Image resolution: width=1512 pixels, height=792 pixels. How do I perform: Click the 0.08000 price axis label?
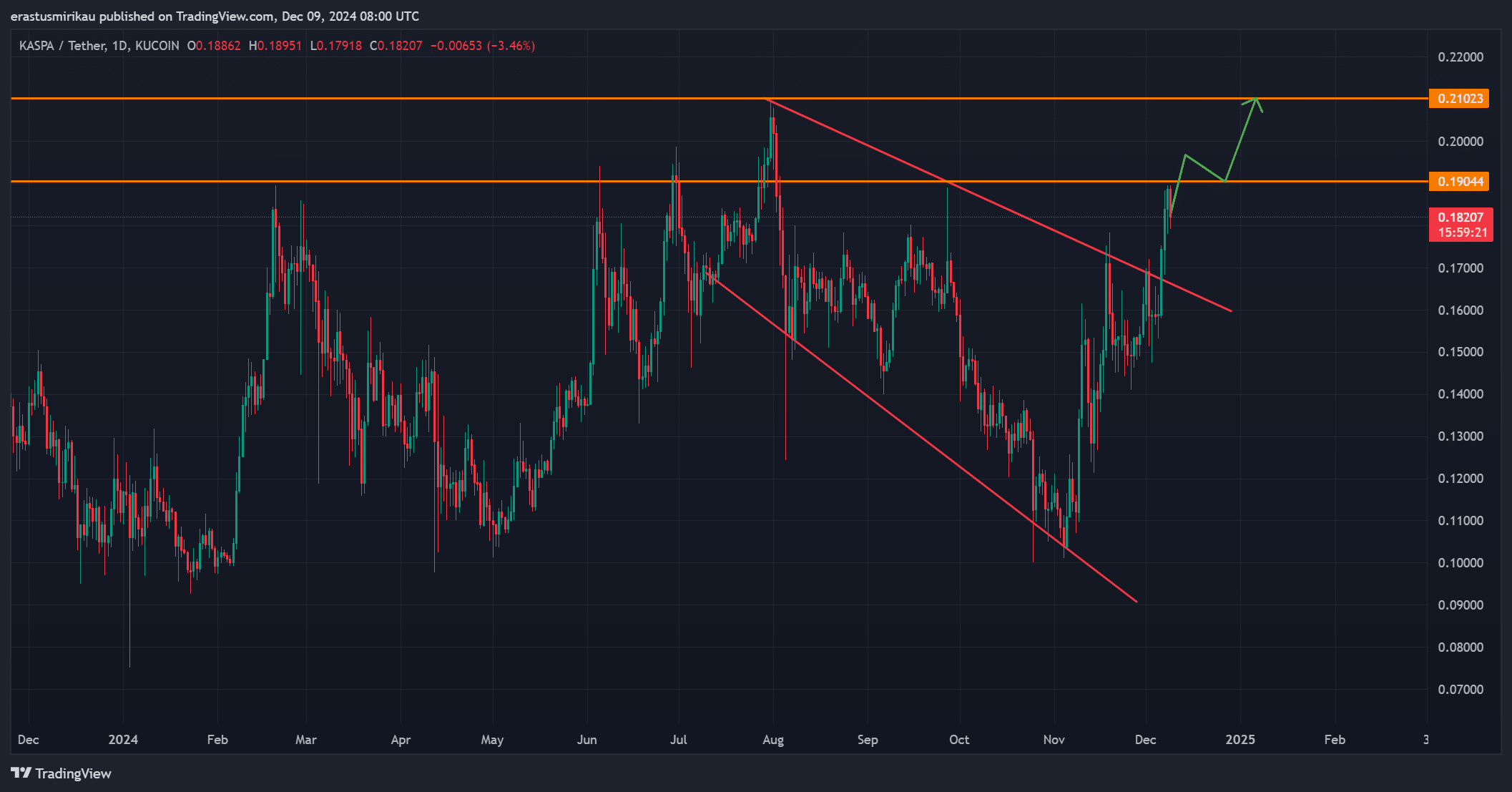coord(1461,647)
